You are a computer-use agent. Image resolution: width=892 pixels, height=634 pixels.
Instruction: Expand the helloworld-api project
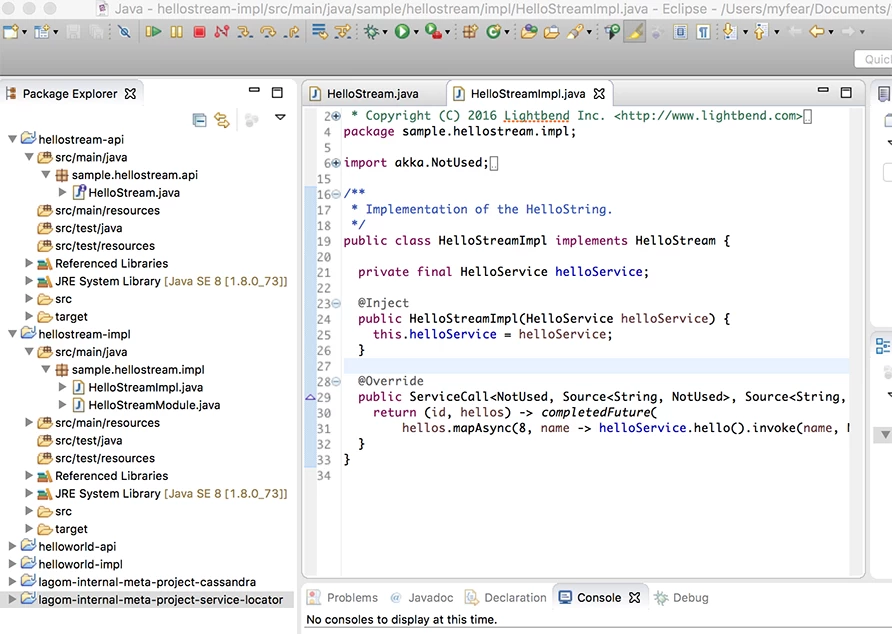coord(12,546)
